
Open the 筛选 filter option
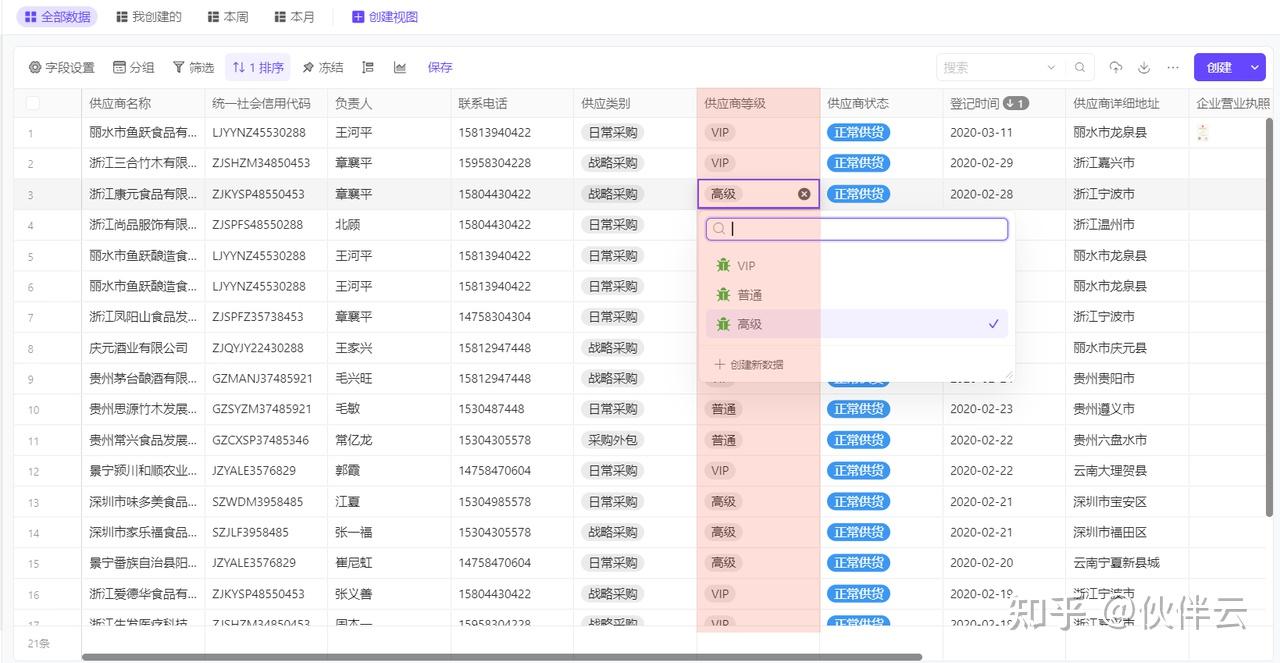point(193,67)
